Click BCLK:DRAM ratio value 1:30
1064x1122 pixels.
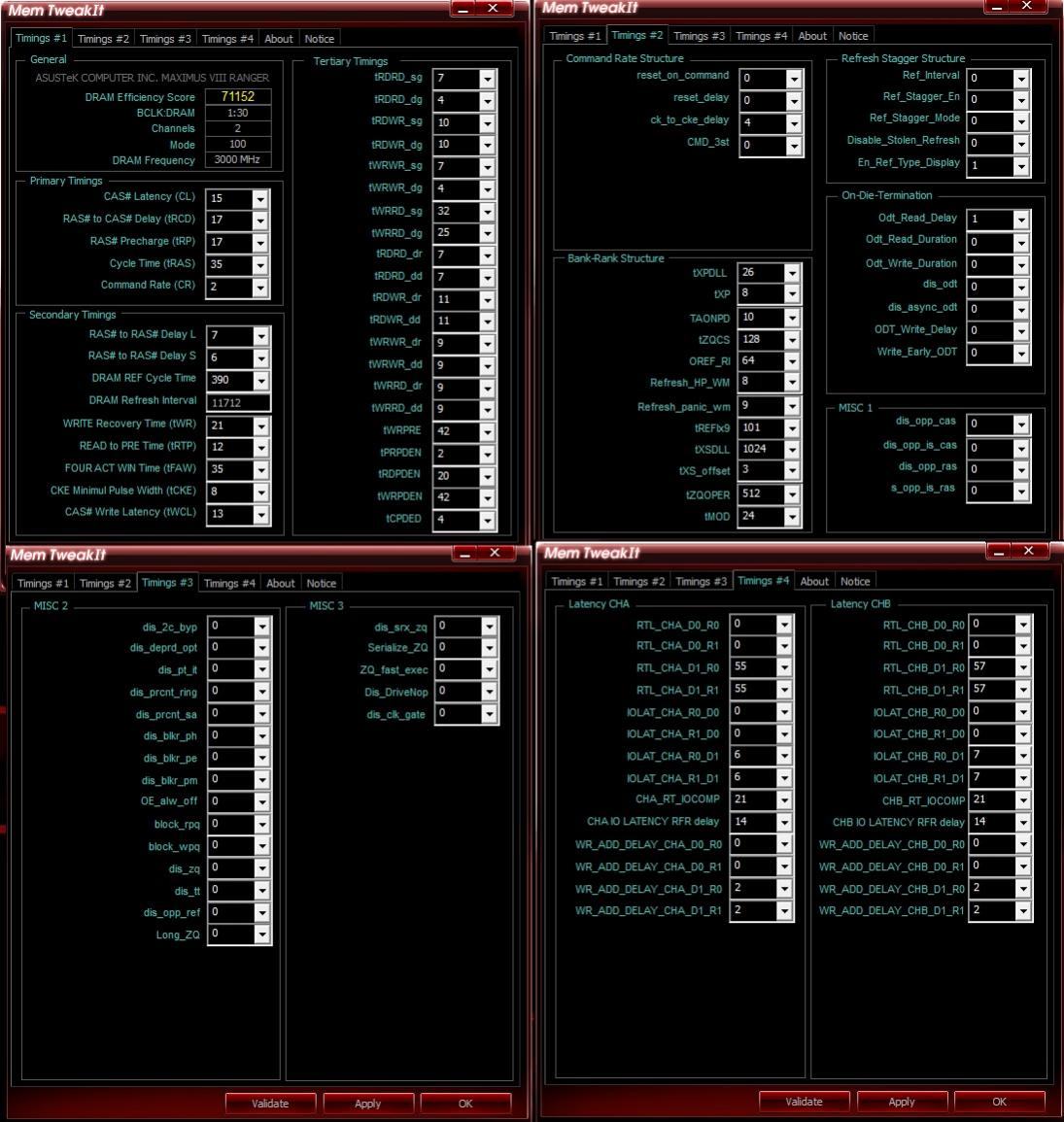pyautogui.click(x=237, y=113)
